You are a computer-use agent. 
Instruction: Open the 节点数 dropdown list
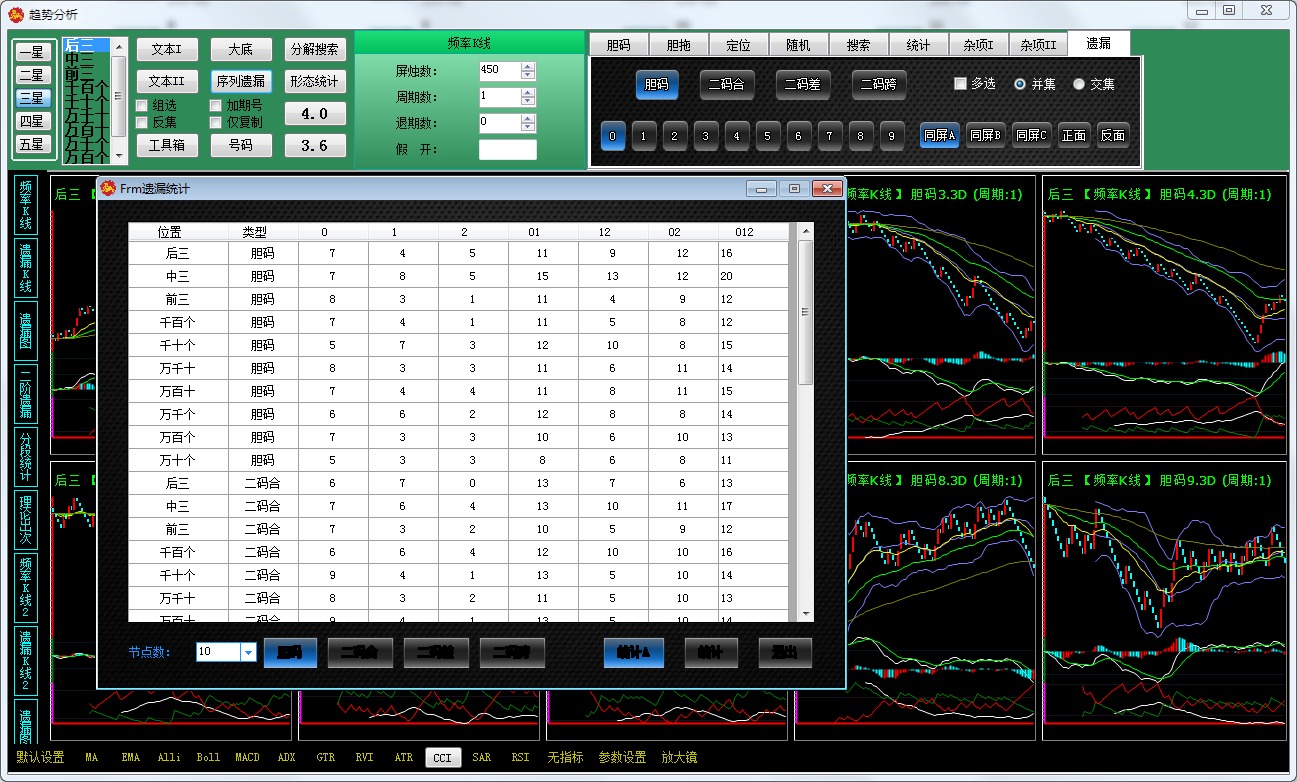pos(249,652)
